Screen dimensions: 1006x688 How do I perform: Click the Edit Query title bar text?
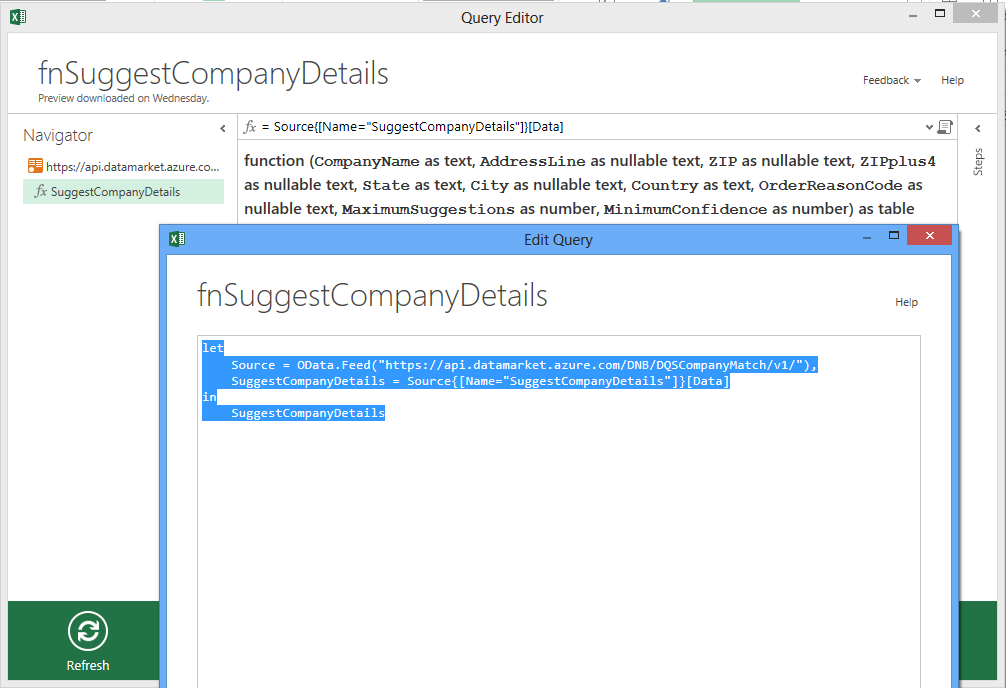coord(558,240)
